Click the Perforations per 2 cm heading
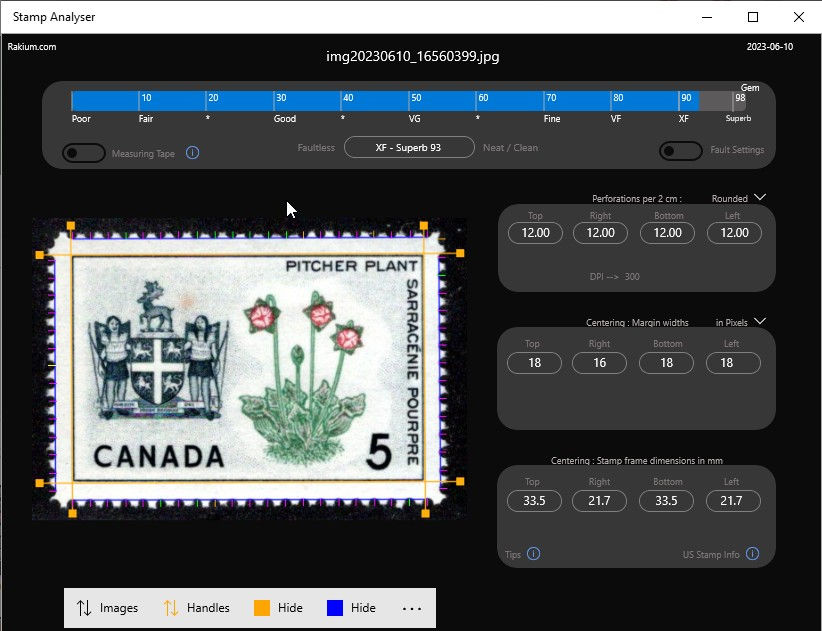Screen dimensions: 822x631 point(636,199)
